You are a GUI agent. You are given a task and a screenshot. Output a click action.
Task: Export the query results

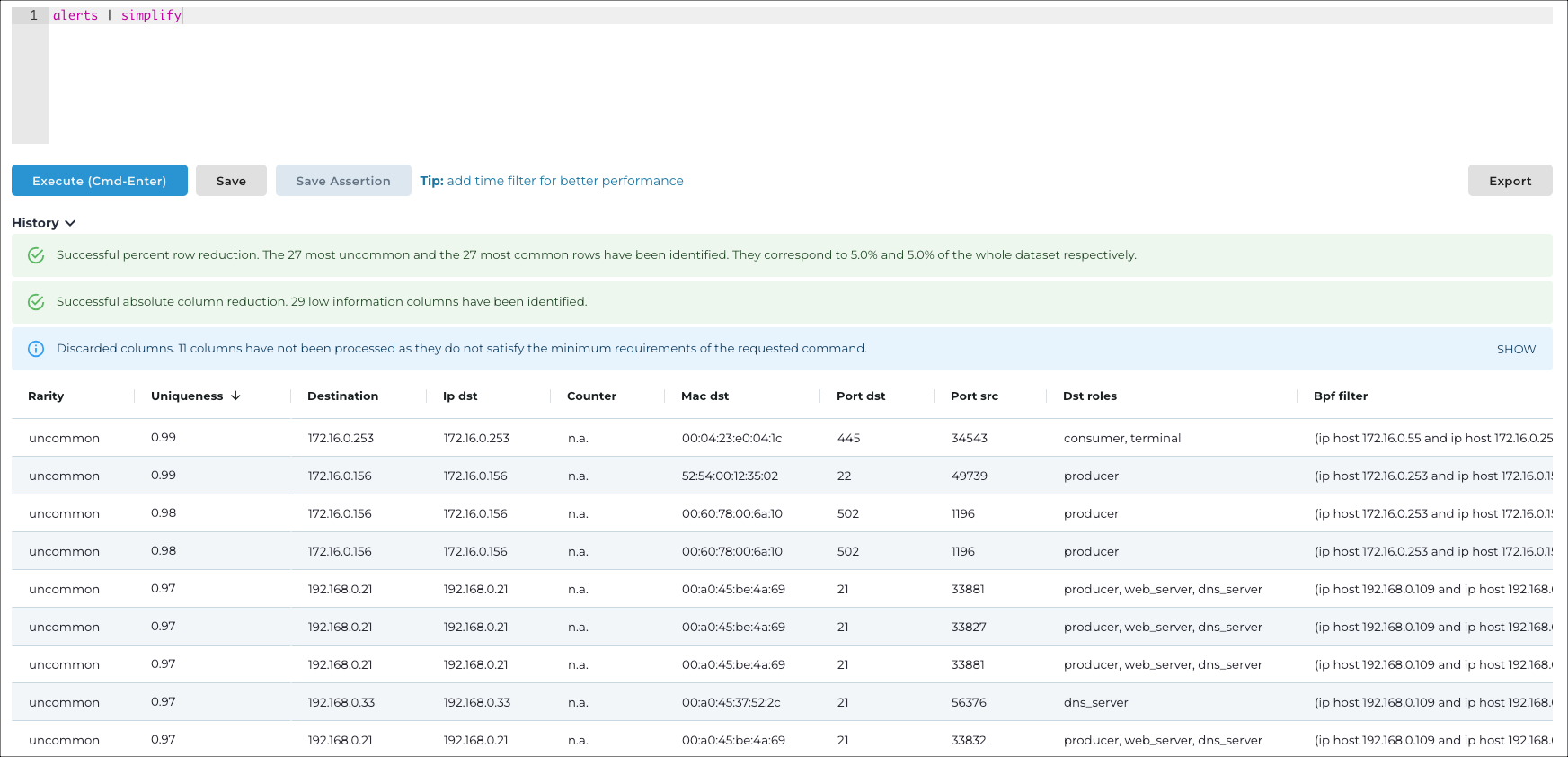click(1510, 181)
